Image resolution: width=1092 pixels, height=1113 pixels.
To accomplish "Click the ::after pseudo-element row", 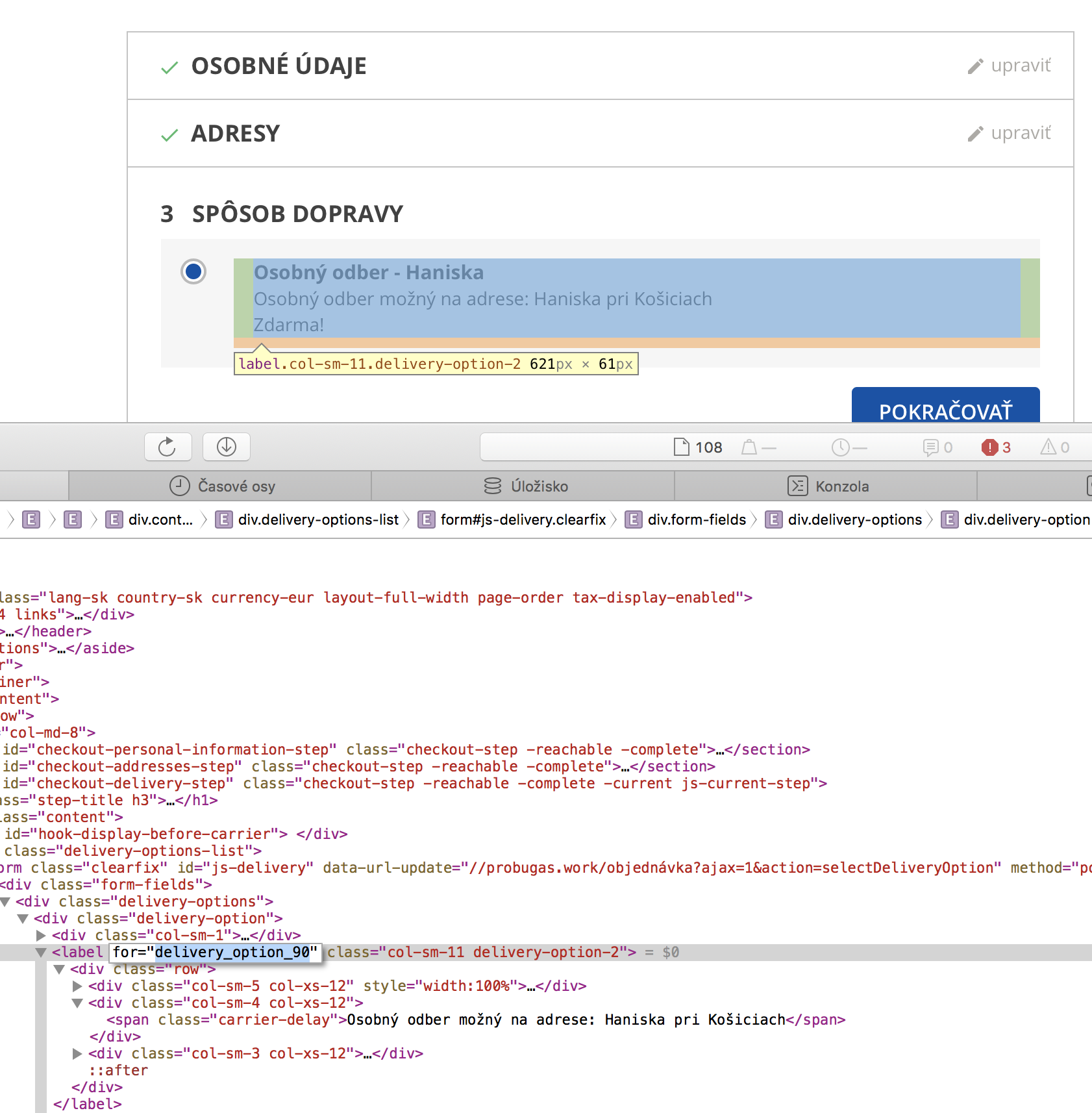I will 118,1070.
